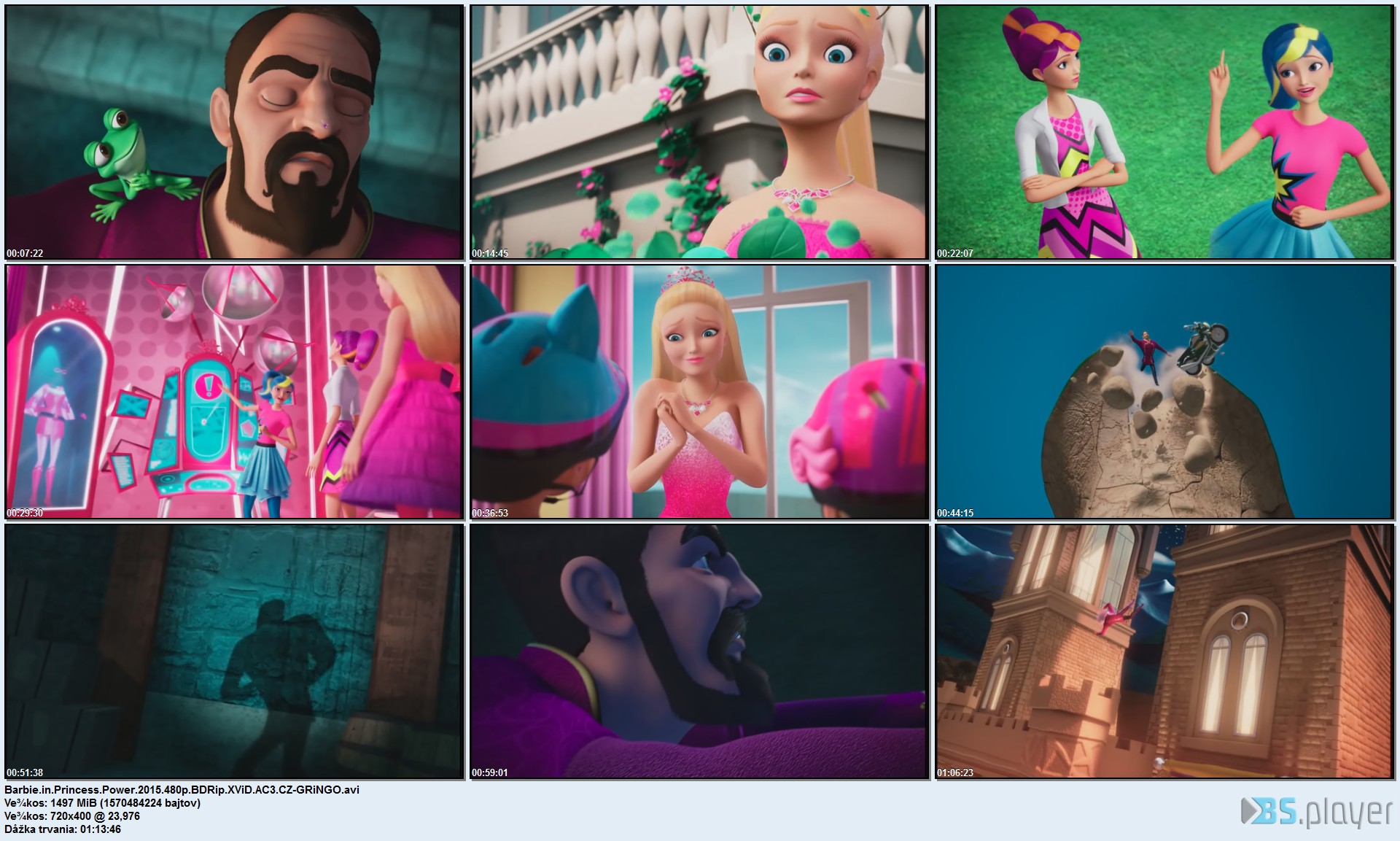Click the 00:59:01 timestamp label

point(490,772)
